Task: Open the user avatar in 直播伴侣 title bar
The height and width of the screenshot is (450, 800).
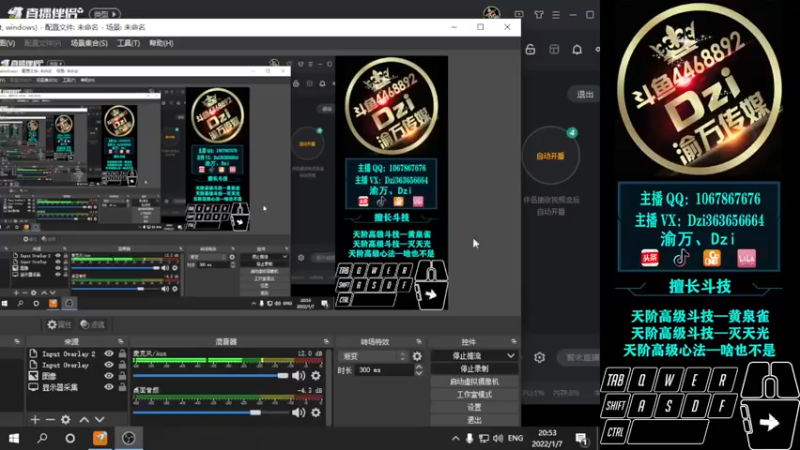Action: [491, 13]
